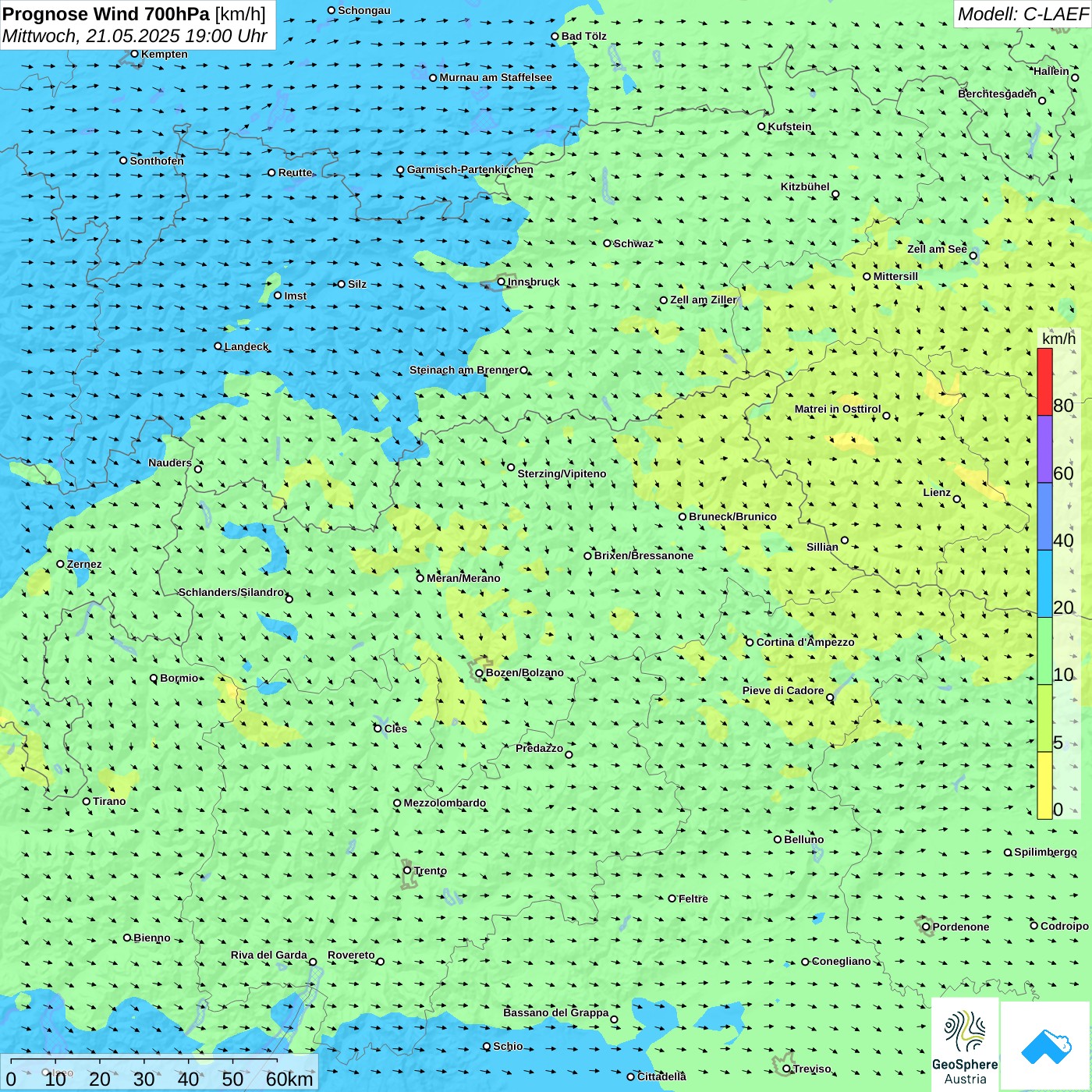Viewport: 1092px width, 1092px height.
Task: Click the purple 60–80 km/h legend segment
Action: point(1044,449)
